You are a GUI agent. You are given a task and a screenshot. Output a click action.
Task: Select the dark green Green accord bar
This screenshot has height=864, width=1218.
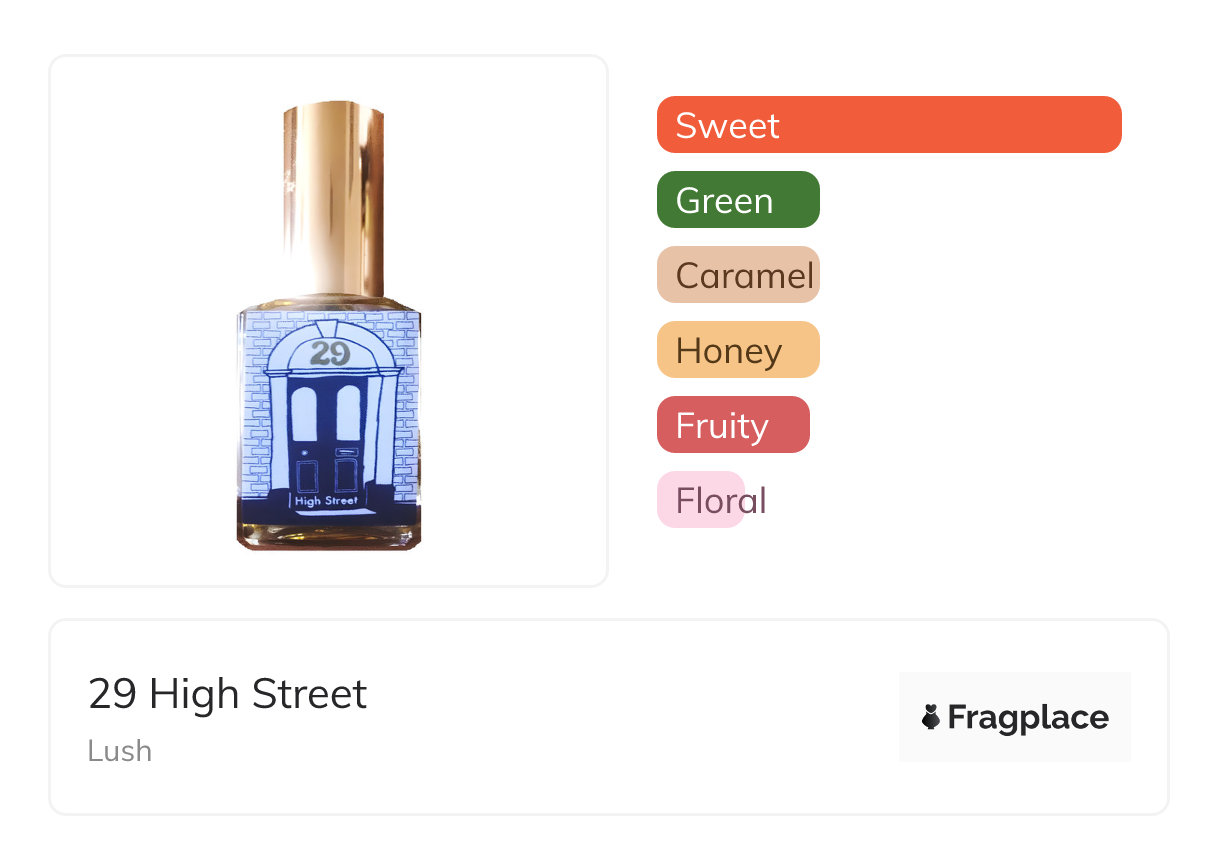pos(737,200)
